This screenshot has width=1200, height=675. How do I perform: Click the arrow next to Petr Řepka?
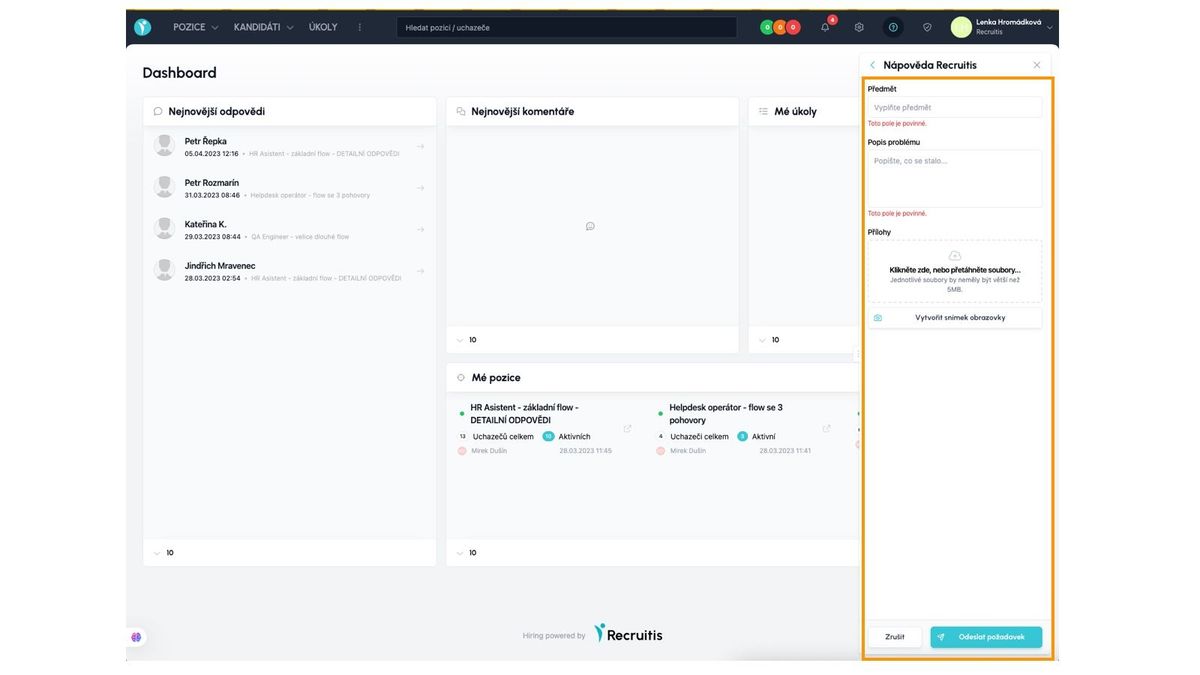coord(420,147)
